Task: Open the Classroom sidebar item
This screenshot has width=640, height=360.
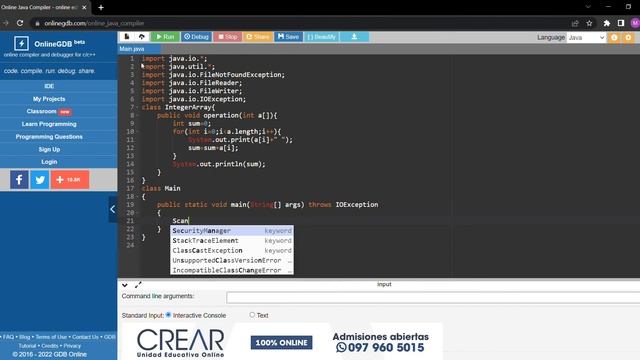Action: [49, 111]
